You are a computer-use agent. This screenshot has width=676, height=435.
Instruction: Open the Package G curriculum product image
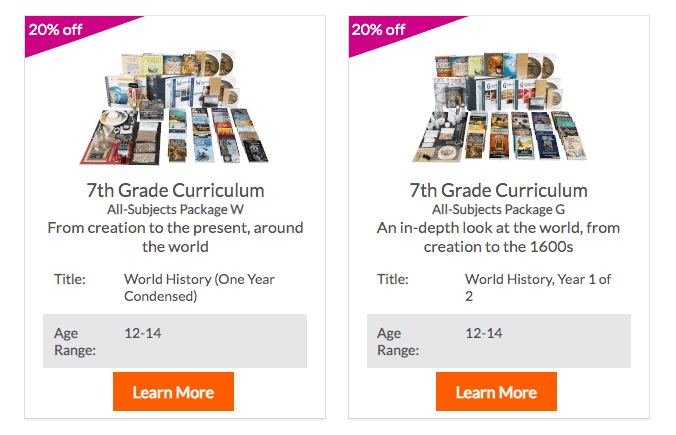click(x=498, y=108)
